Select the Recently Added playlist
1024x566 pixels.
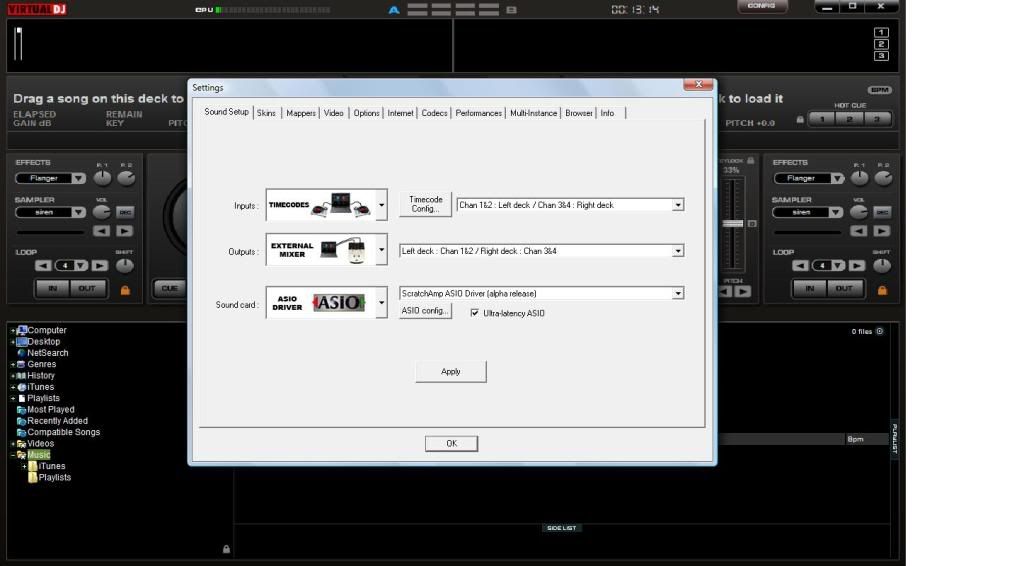[57, 420]
